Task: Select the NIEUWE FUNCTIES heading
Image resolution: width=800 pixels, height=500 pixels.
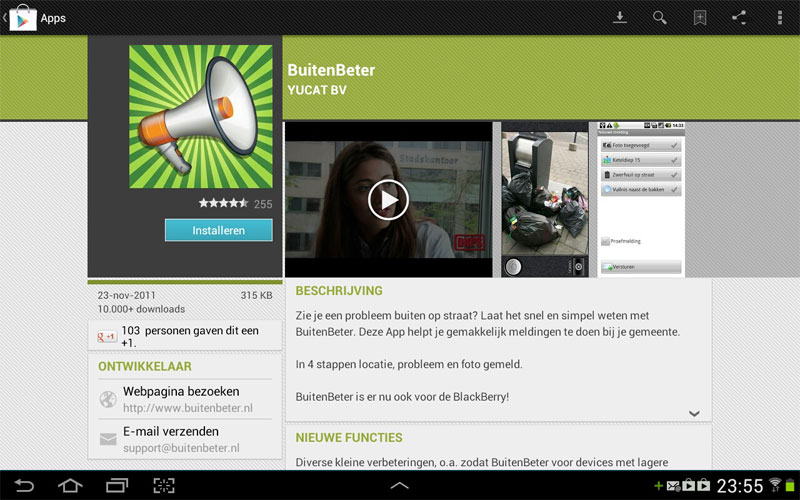Action: 349,438
